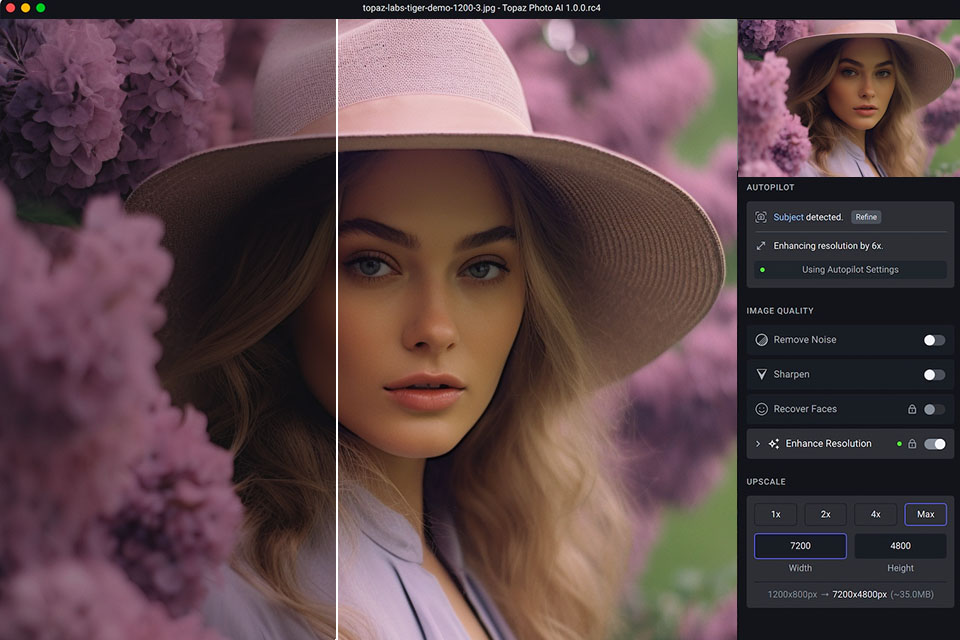
Task: Click the yellow macOS minimize window button
Action: (26, 8)
